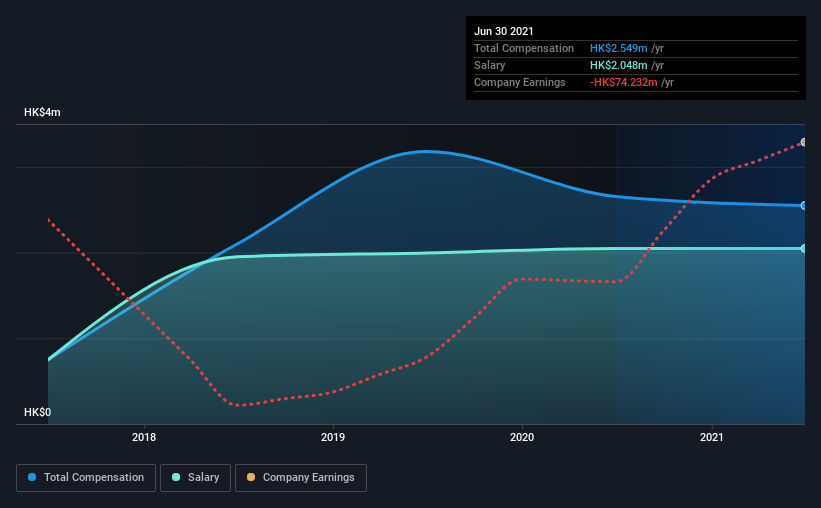Image resolution: width=821 pixels, height=508 pixels.
Task: Toggle the Total Compensation legend button
Action: (x=86, y=478)
